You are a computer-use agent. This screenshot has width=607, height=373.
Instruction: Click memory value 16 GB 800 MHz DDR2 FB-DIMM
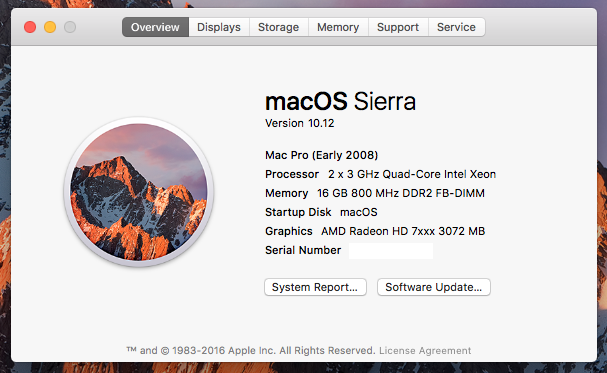[401, 193]
